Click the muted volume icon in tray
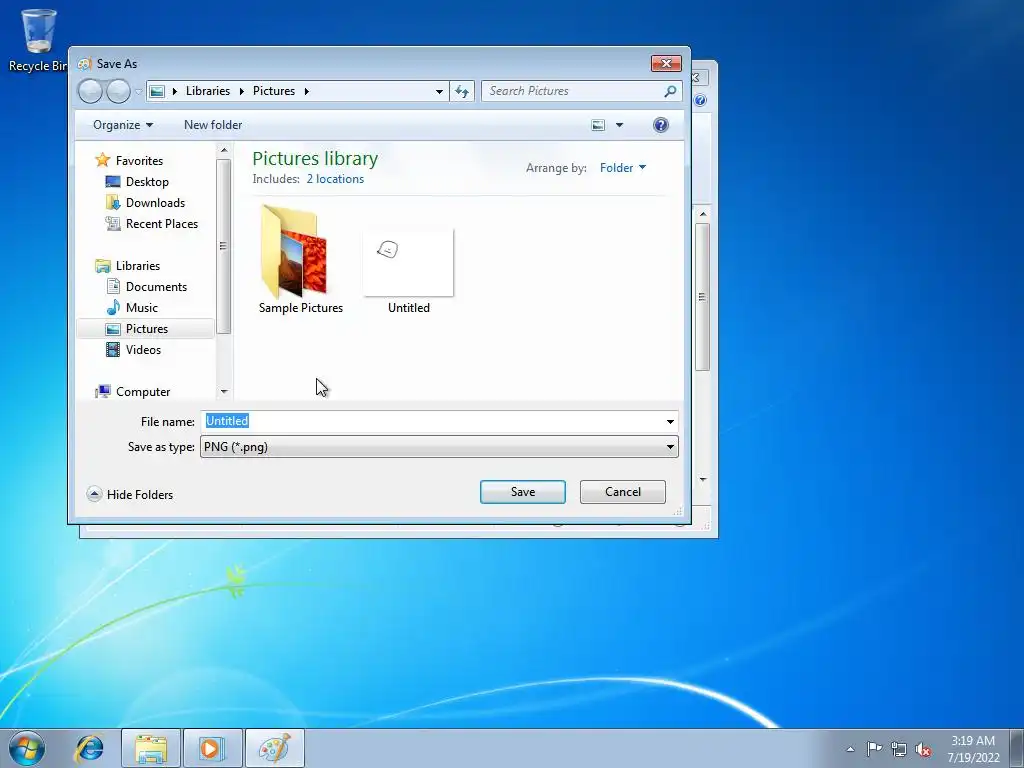The height and width of the screenshot is (768, 1024). pos(923,749)
